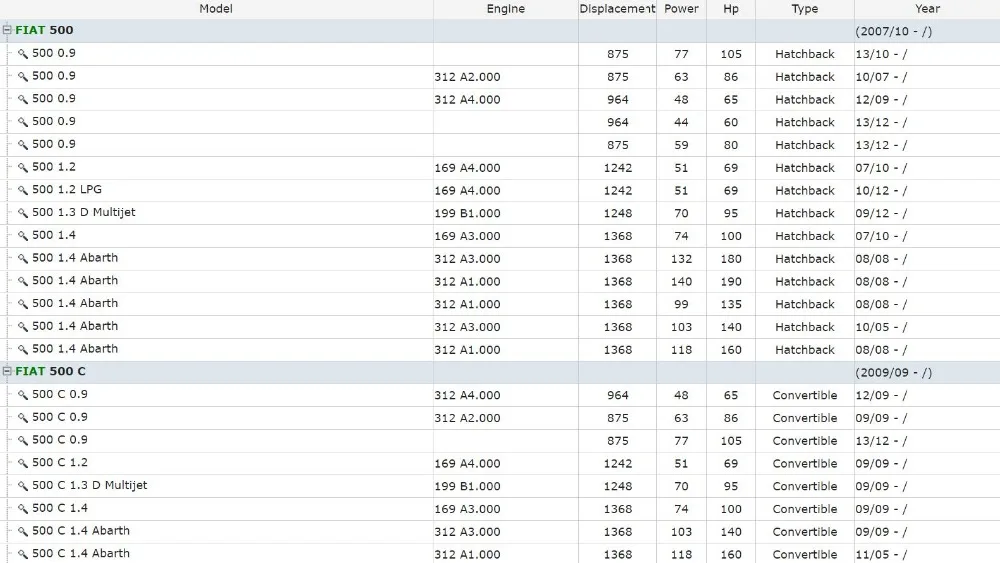The width and height of the screenshot is (1000, 563).
Task: Open 500 C 1.4 Abarth model name, 11/05 row
Action: 81,553
